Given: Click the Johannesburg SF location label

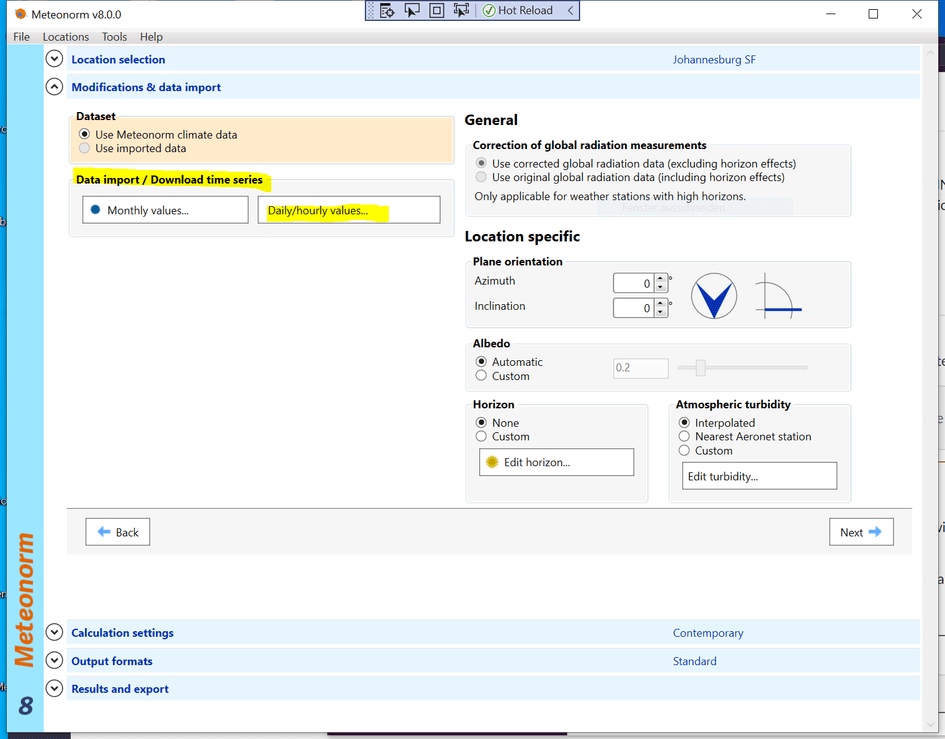Looking at the screenshot, I should 714,59.
